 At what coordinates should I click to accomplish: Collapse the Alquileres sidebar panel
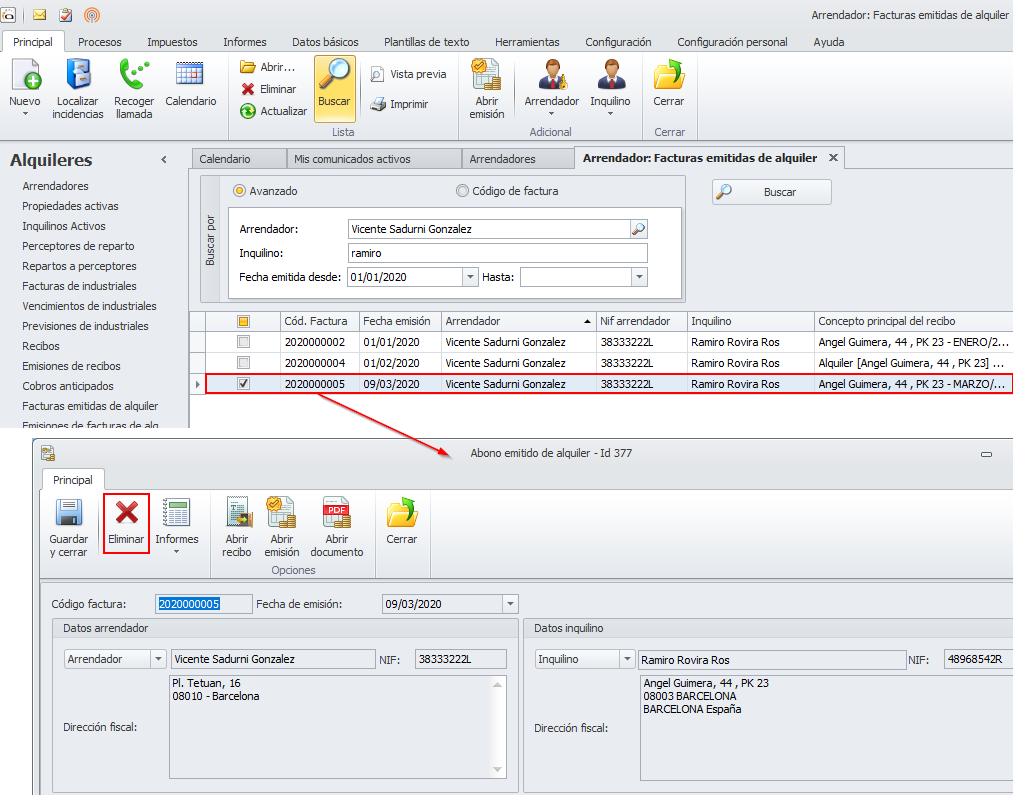tap(164, 160)
